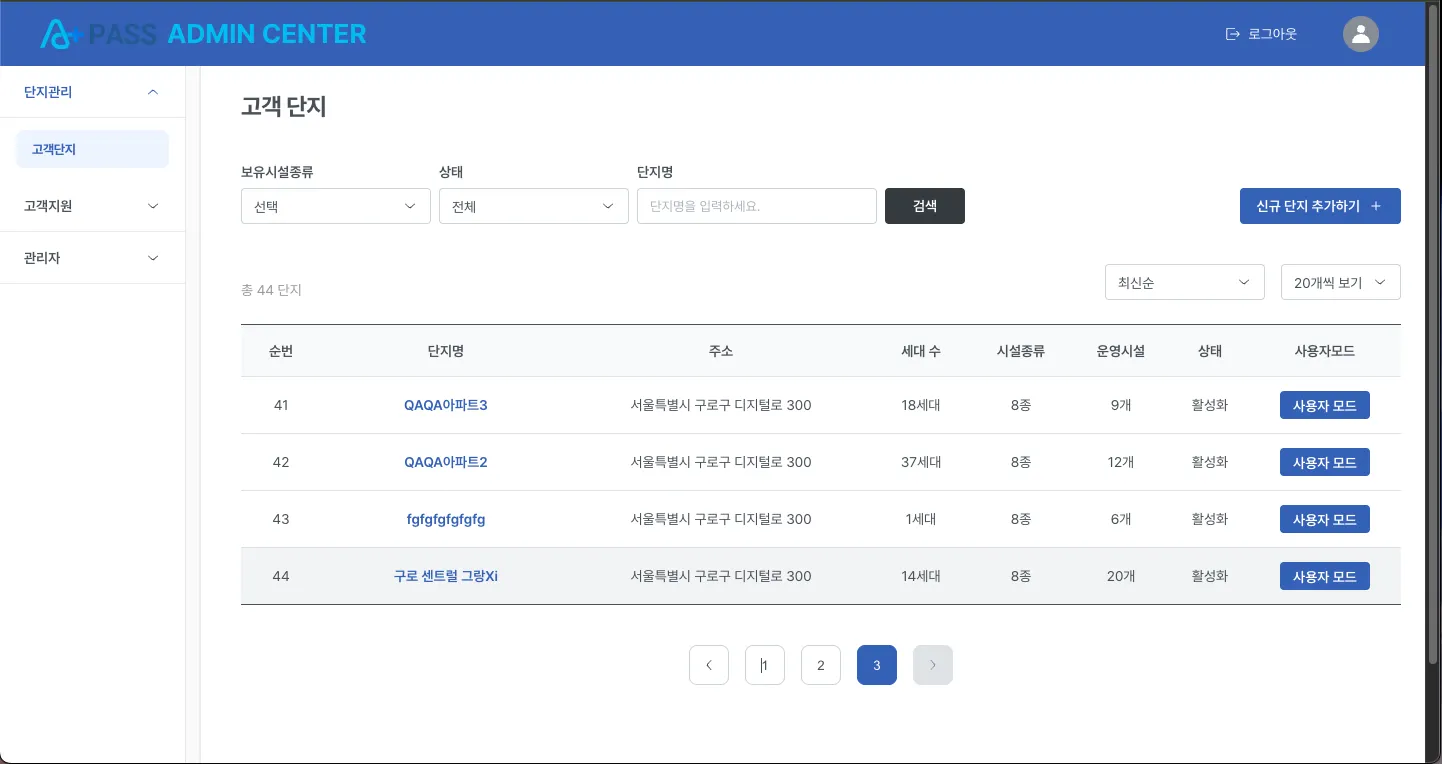Click plus icon on 신규 단지 추가하기
Screen dimensions: 1442x764
[x=1376, y=206]
